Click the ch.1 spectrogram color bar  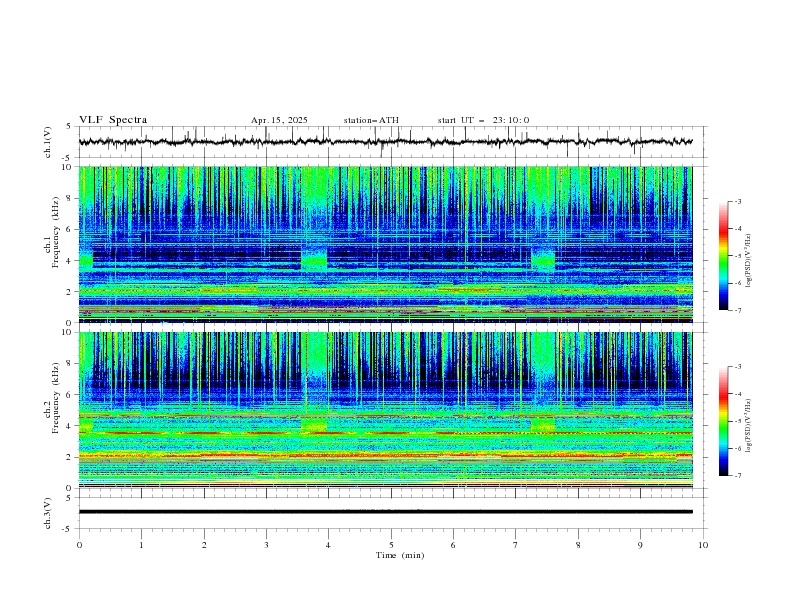tap(723, 256)
